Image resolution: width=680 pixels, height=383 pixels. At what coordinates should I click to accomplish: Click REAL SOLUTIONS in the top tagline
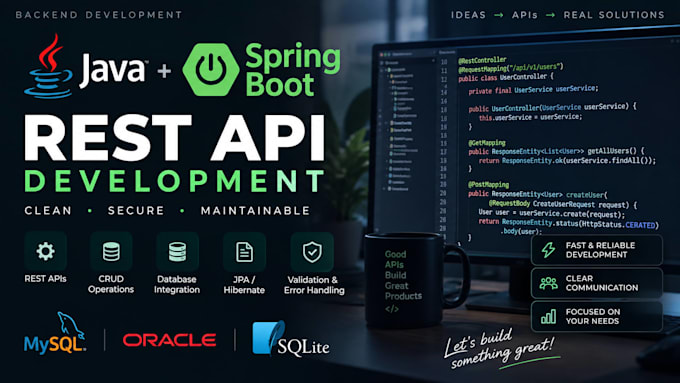point(614,15)
